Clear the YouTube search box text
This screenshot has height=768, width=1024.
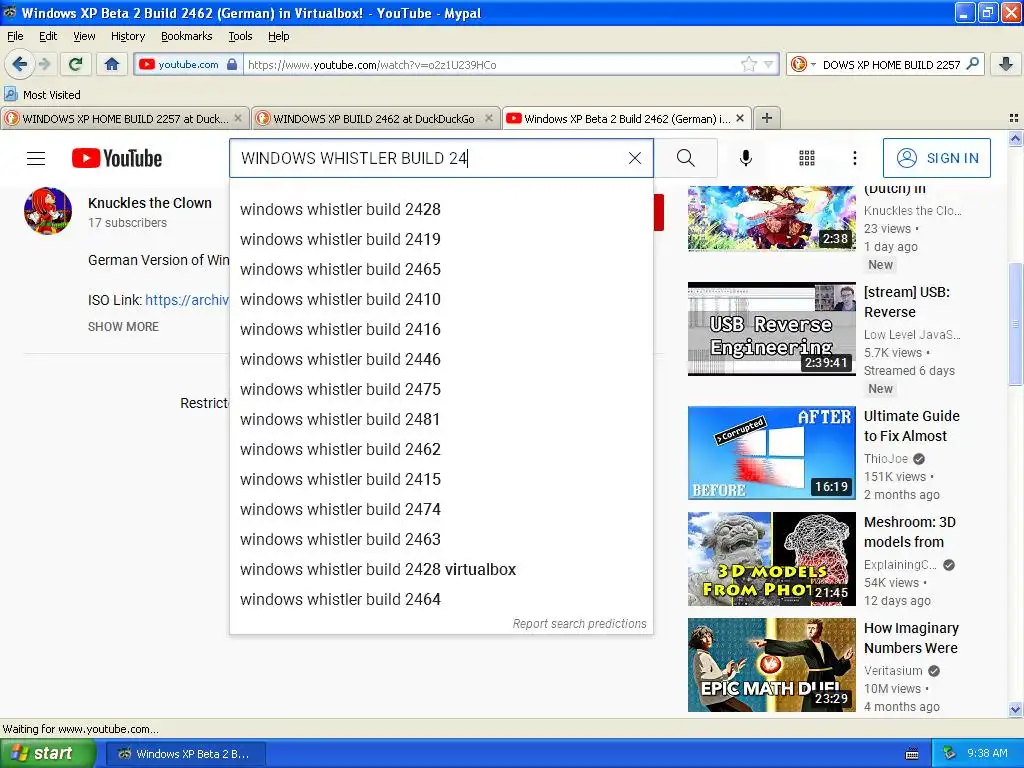635,158
